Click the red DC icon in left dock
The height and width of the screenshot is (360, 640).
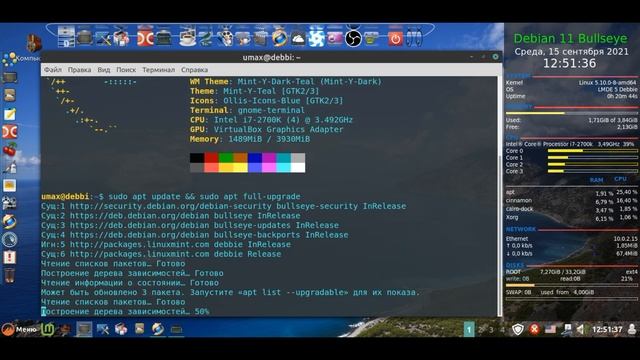point(9,131)
